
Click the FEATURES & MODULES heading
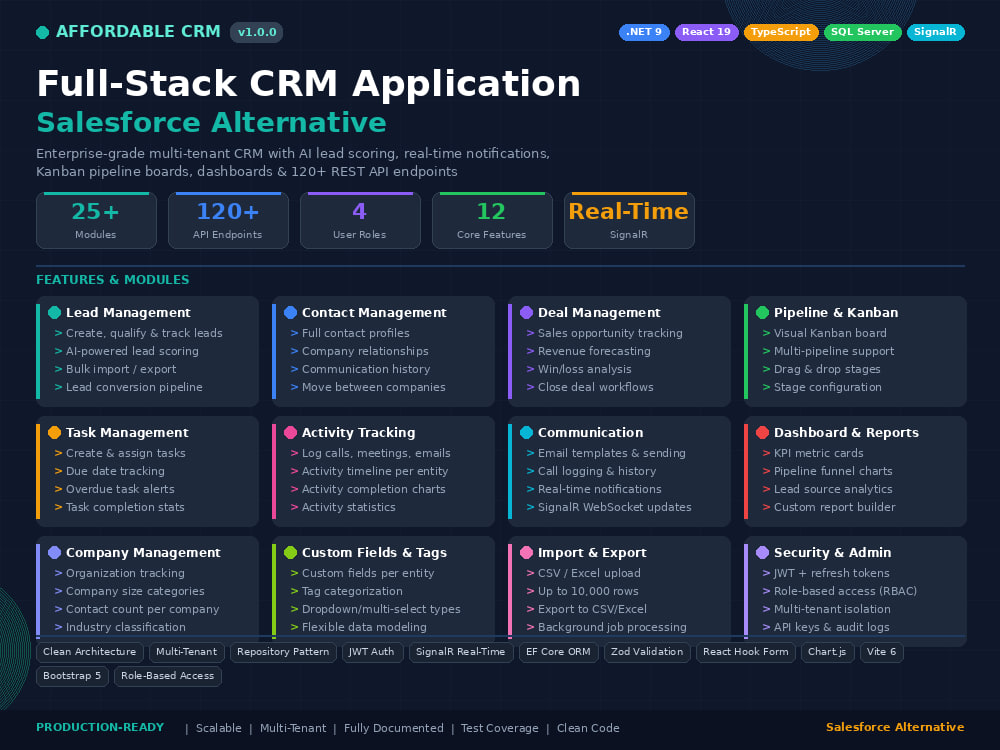pyautogui.click(x=112, y=279)
